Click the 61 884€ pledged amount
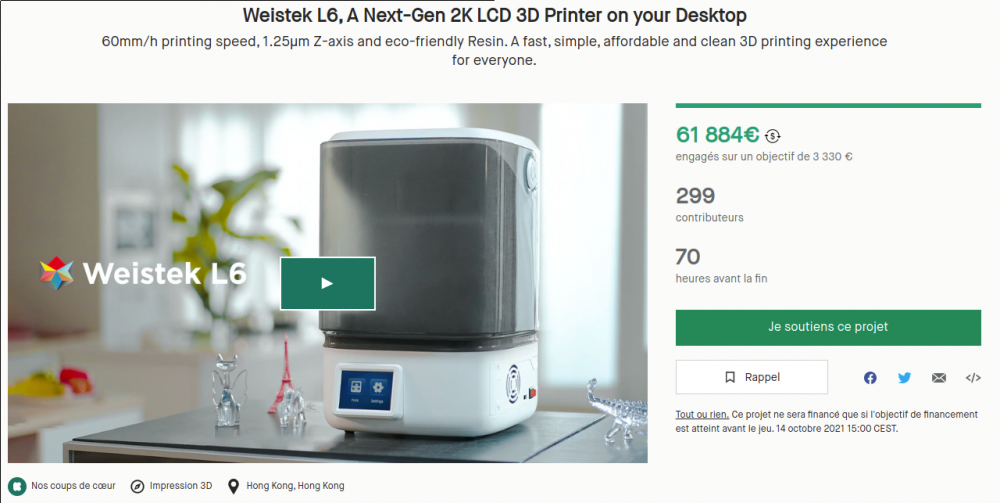This screenshot has height=503, width=1000. tap(717, 135)
